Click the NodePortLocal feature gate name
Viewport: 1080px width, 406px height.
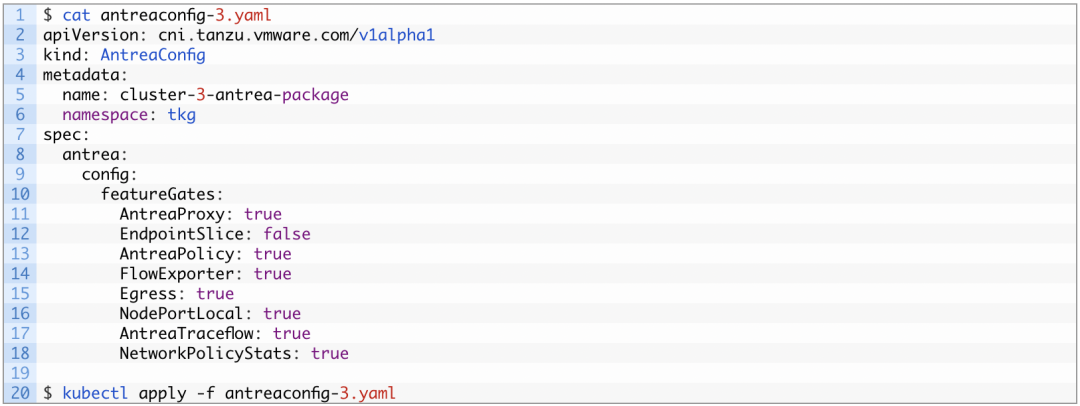click(x=186, y=314)
